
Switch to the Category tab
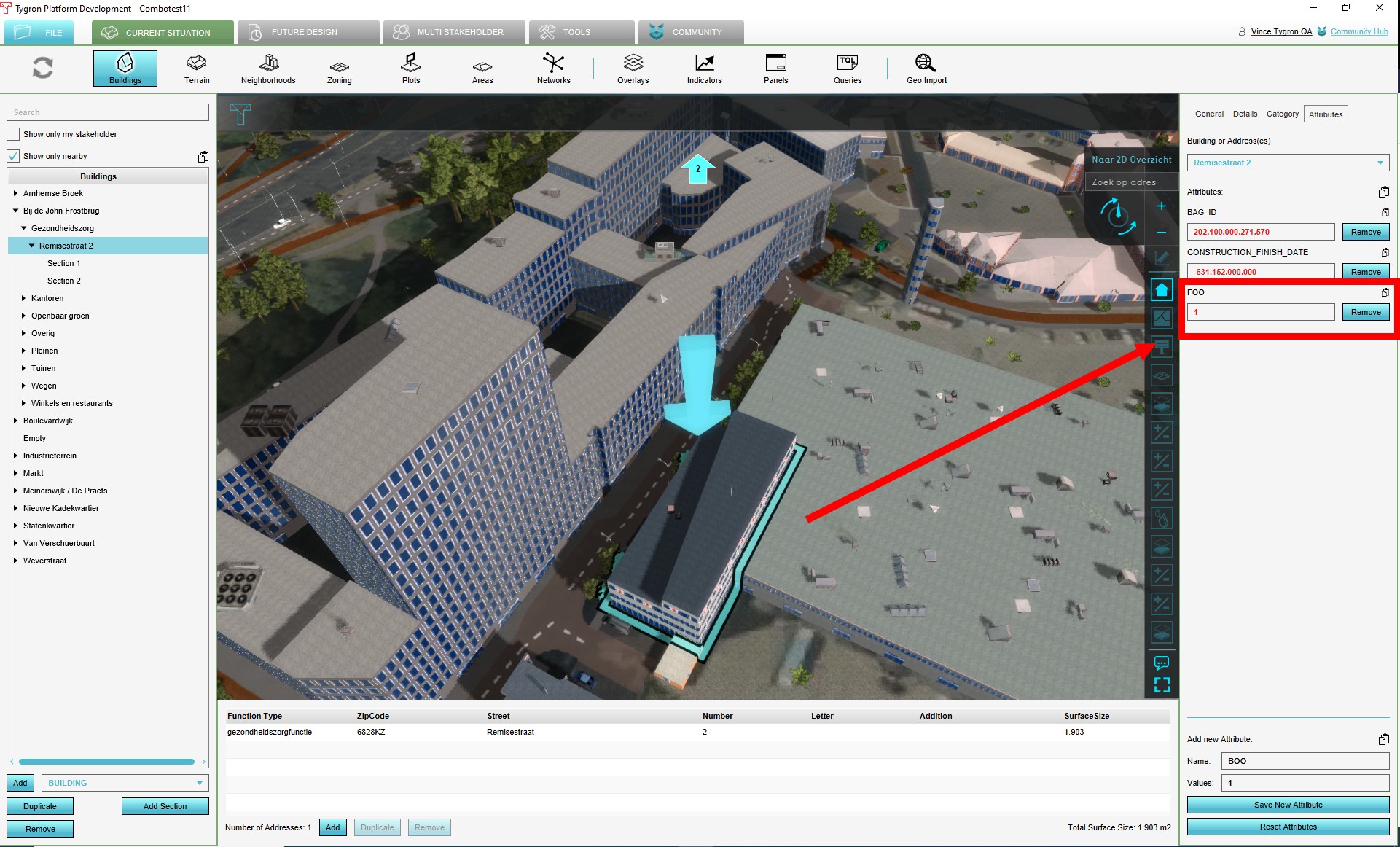pos(1282,114)
